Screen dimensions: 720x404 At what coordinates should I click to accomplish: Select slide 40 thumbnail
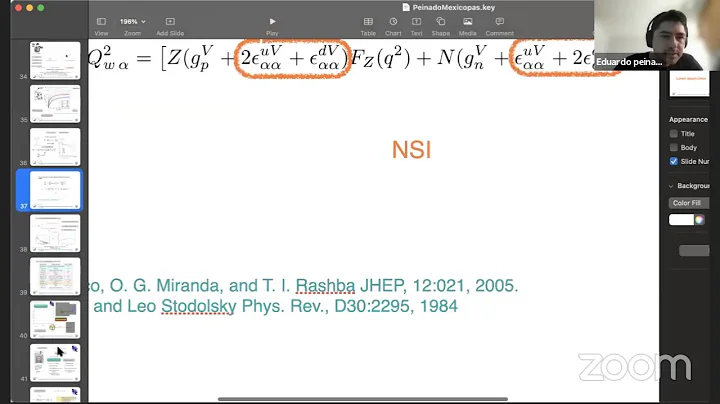coord(55,320)
